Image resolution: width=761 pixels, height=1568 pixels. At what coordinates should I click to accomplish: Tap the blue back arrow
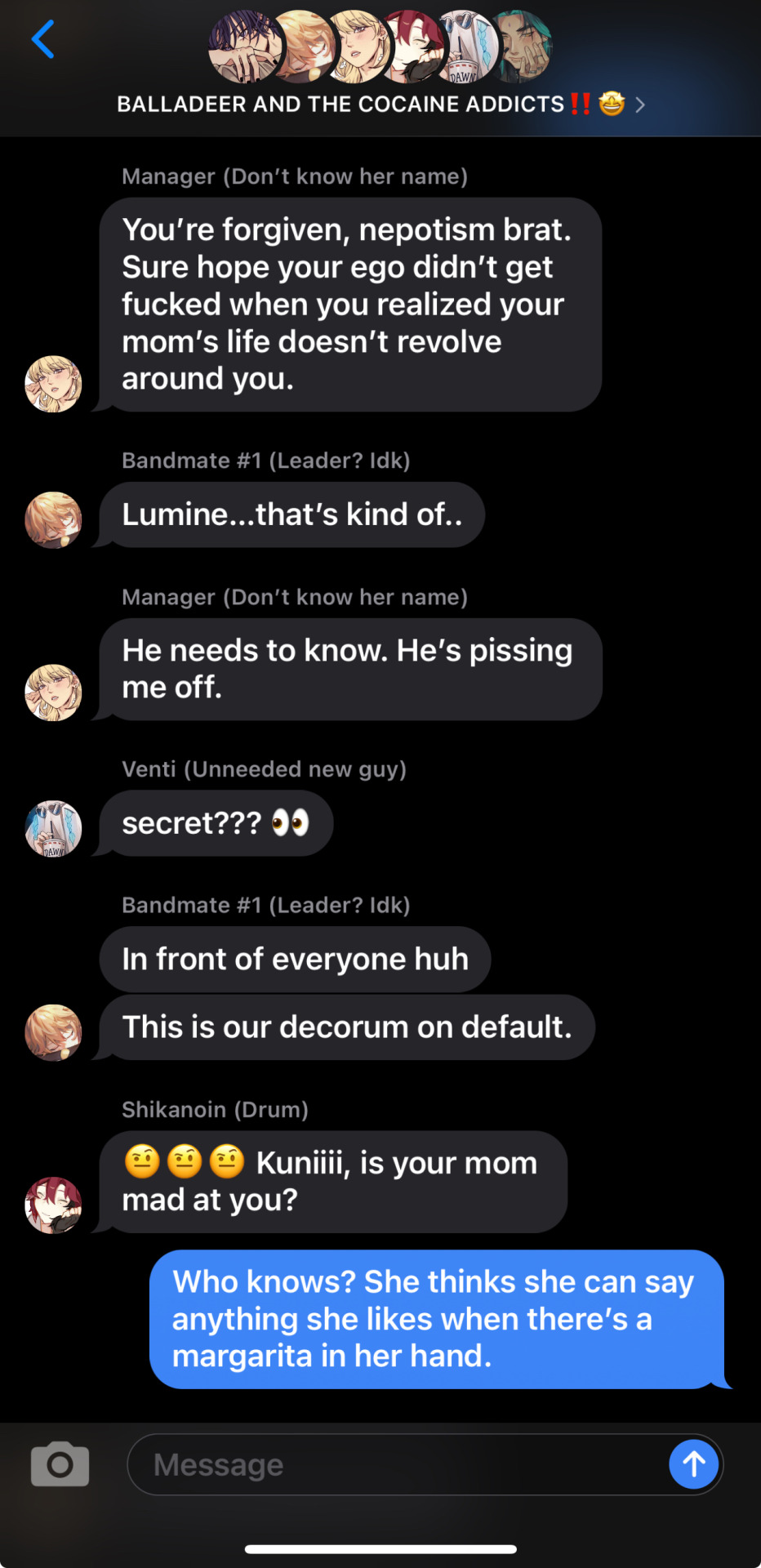click(x=43, y=39)
